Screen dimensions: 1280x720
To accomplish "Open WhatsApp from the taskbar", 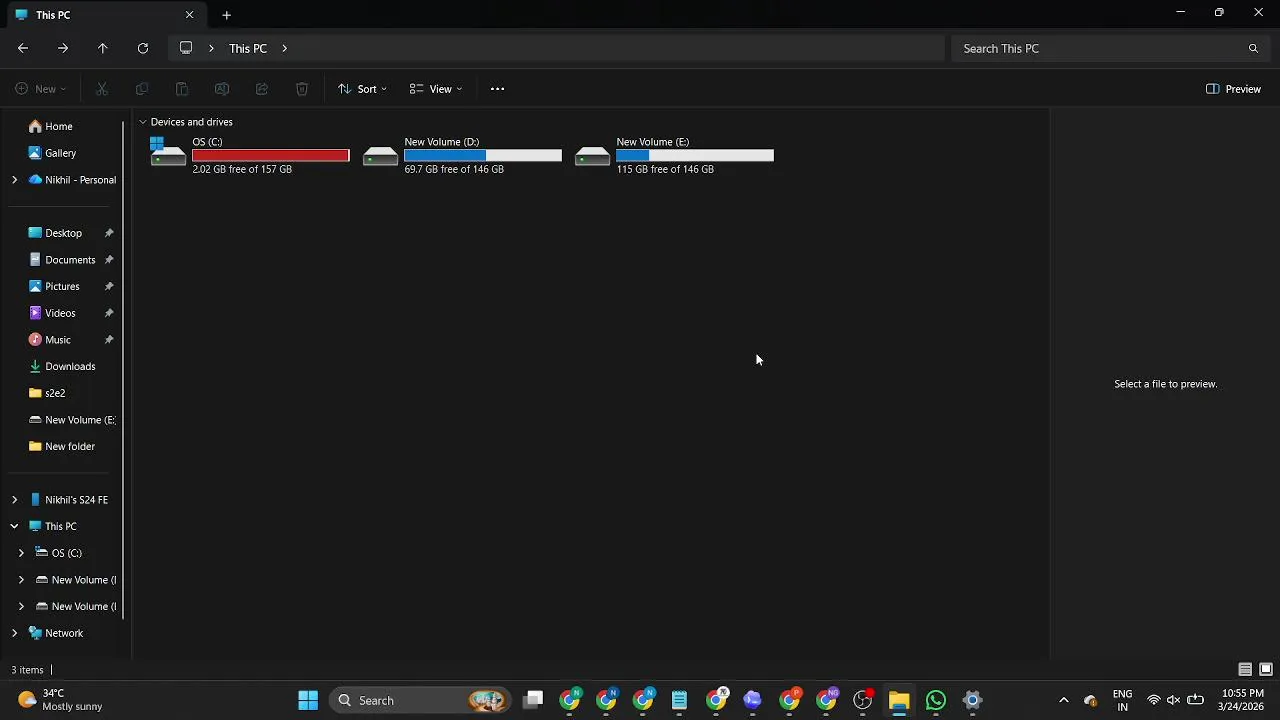I will pos(936,701).
